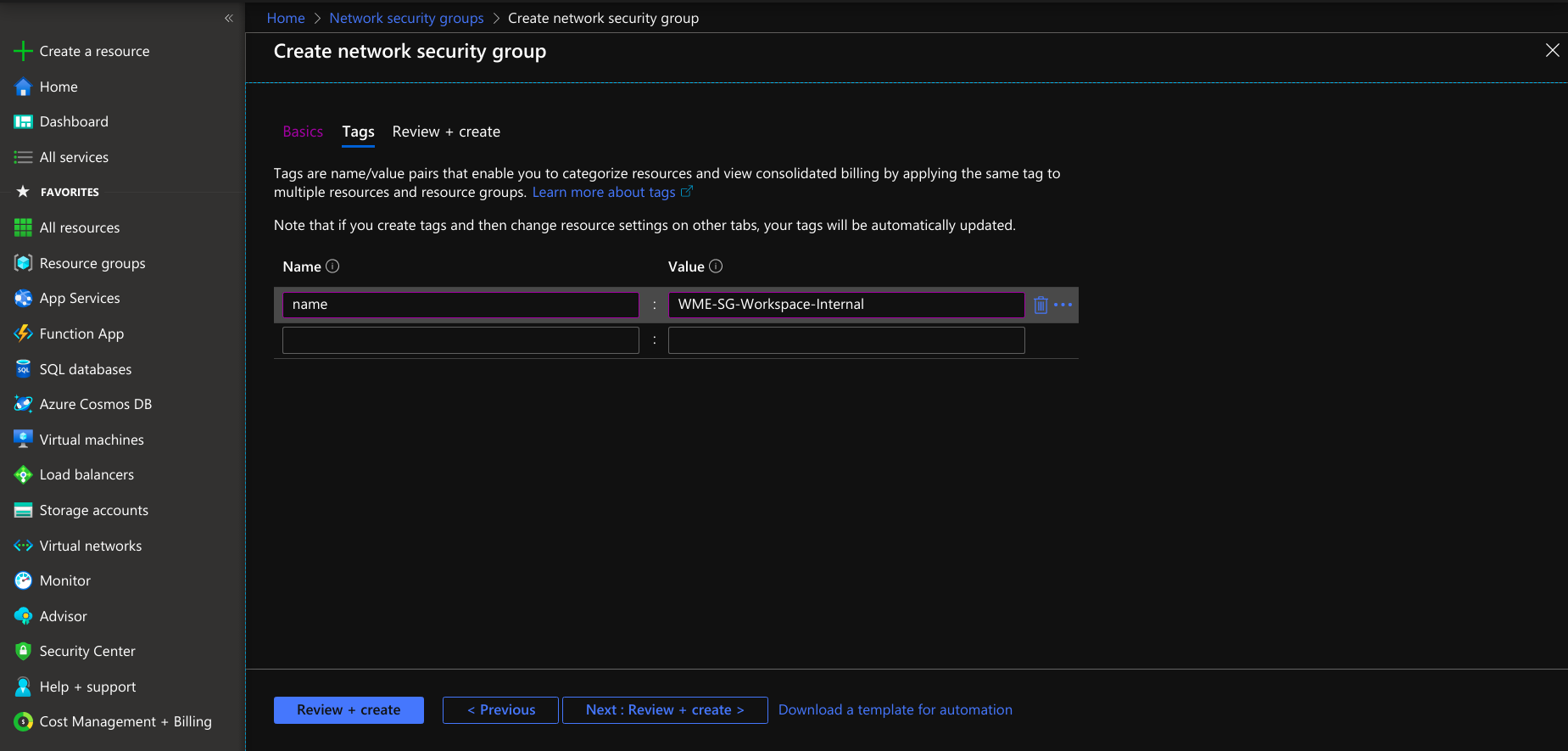Open Resource groups cube icon

pos(23,263)
